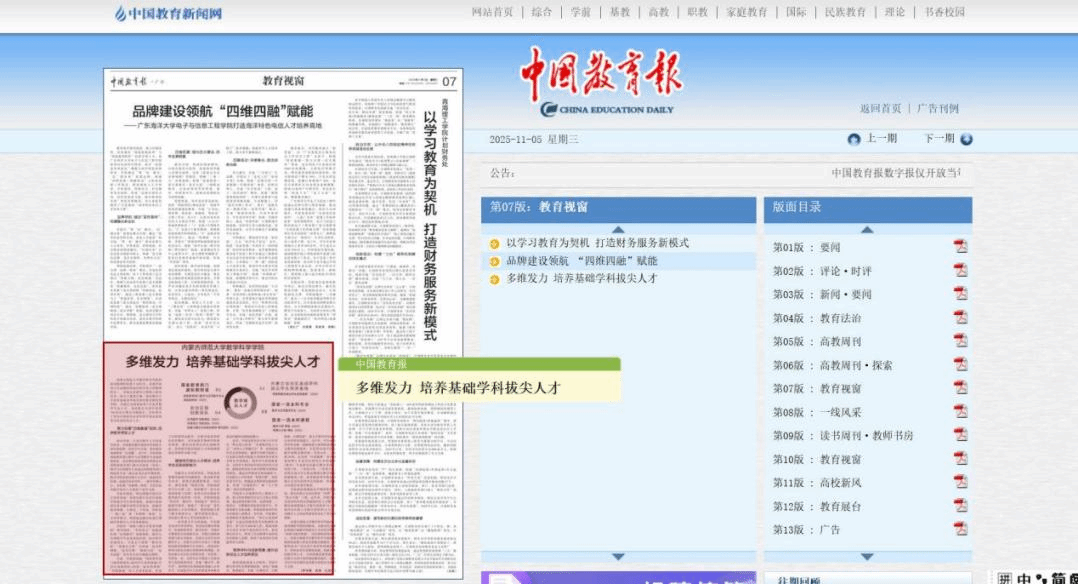This screenshot has height=584, width=1078.
Task: Click PDF icon beside 第06版 高教周刊·探索
Action: [x=960, y=365]
